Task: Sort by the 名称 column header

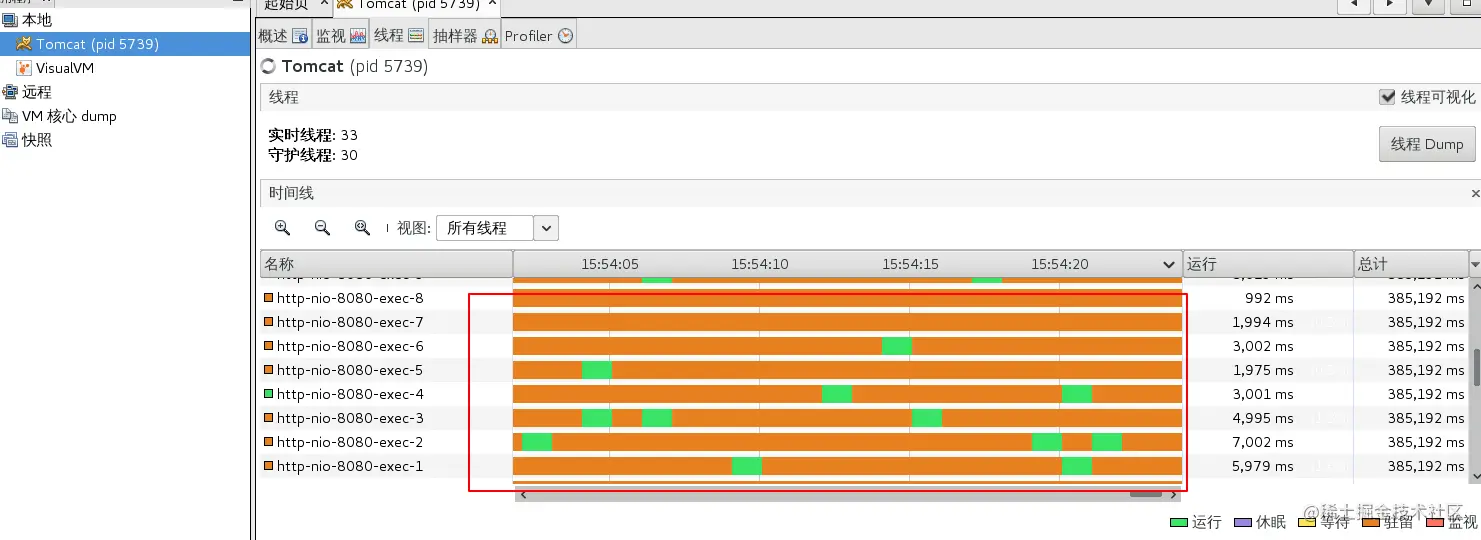Action: point(386,264)
